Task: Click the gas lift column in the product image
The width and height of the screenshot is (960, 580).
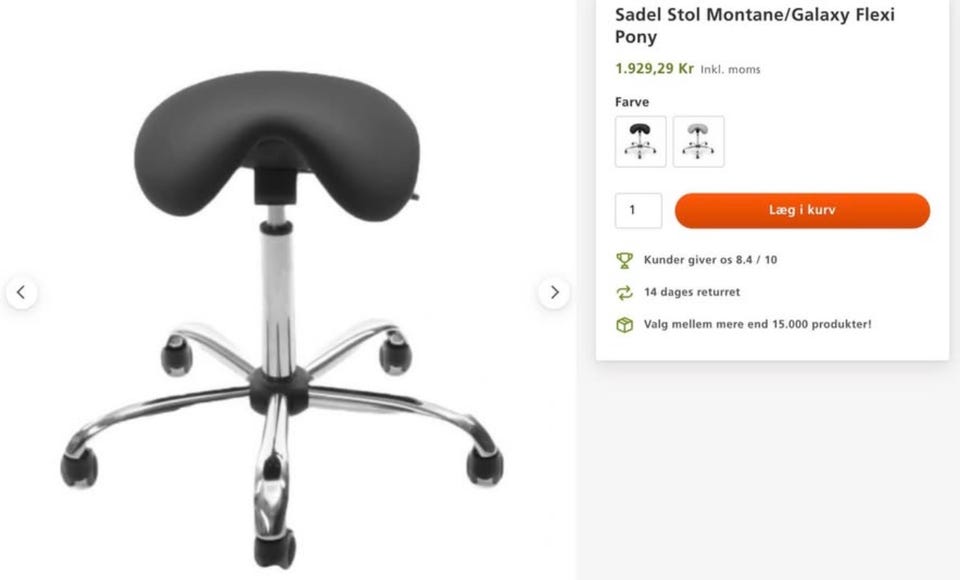Action: (277, 294)
